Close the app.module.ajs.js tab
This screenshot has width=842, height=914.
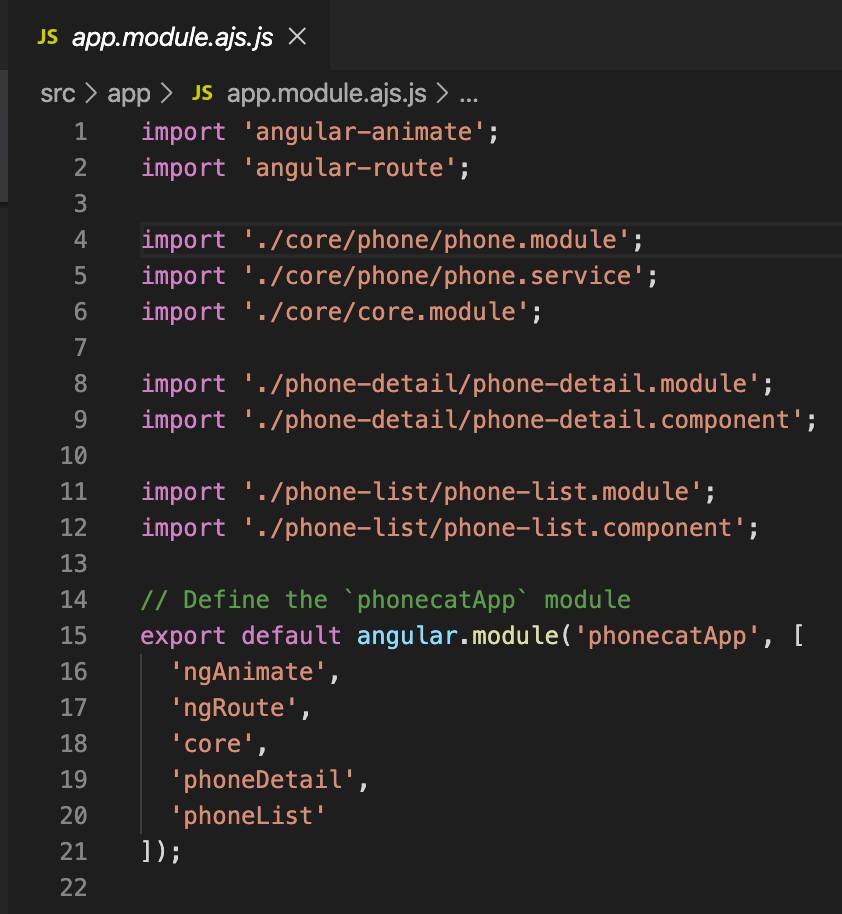pos(297,37)
